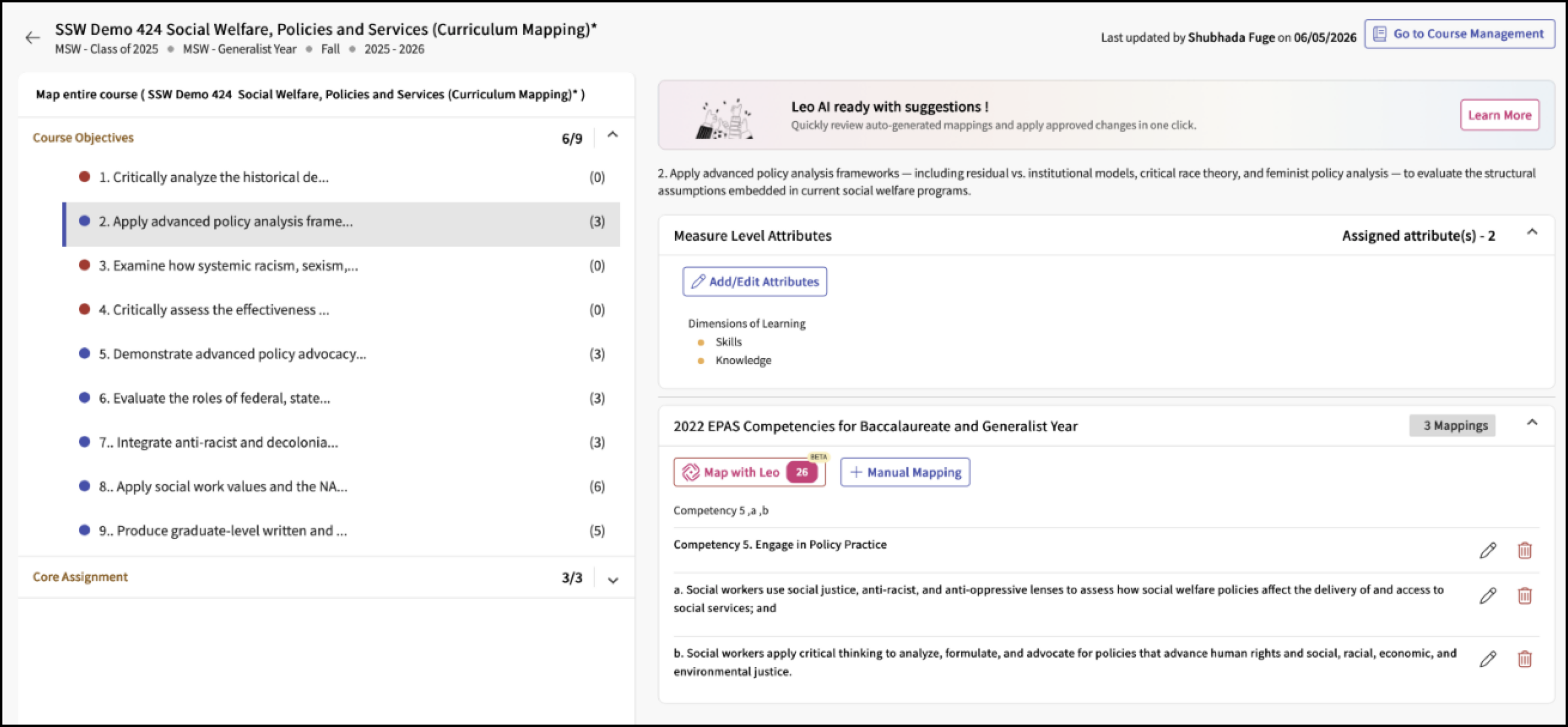Screen dimensions: 1568x727
Task: Delete mapping for sub-competency b
Action: [1524, 659]
